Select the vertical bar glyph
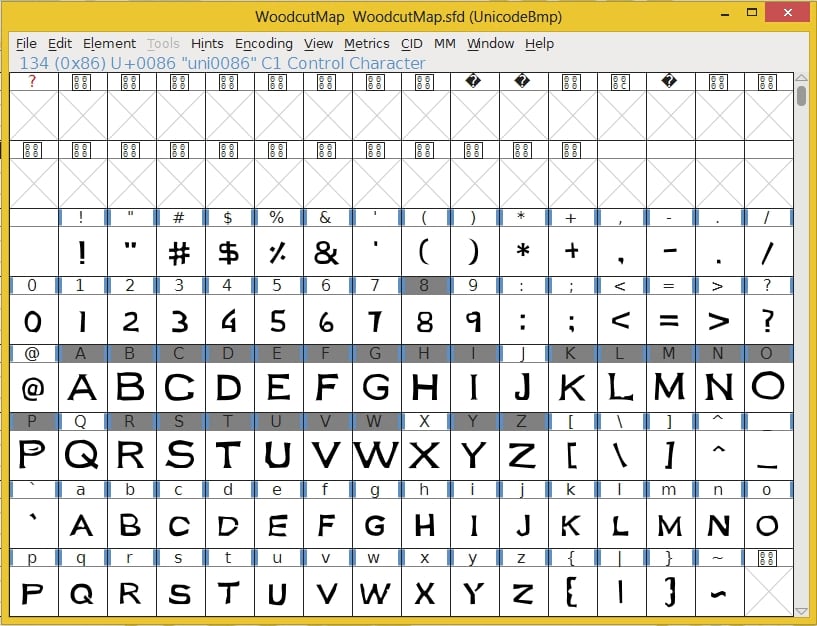The height and width of the screenshot is (626, 817). (622, 592)
